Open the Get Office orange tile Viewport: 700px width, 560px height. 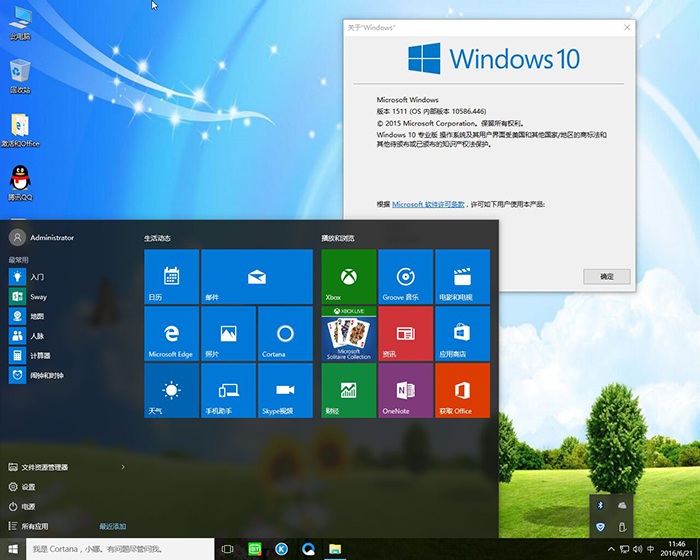(x=462, y=391)
